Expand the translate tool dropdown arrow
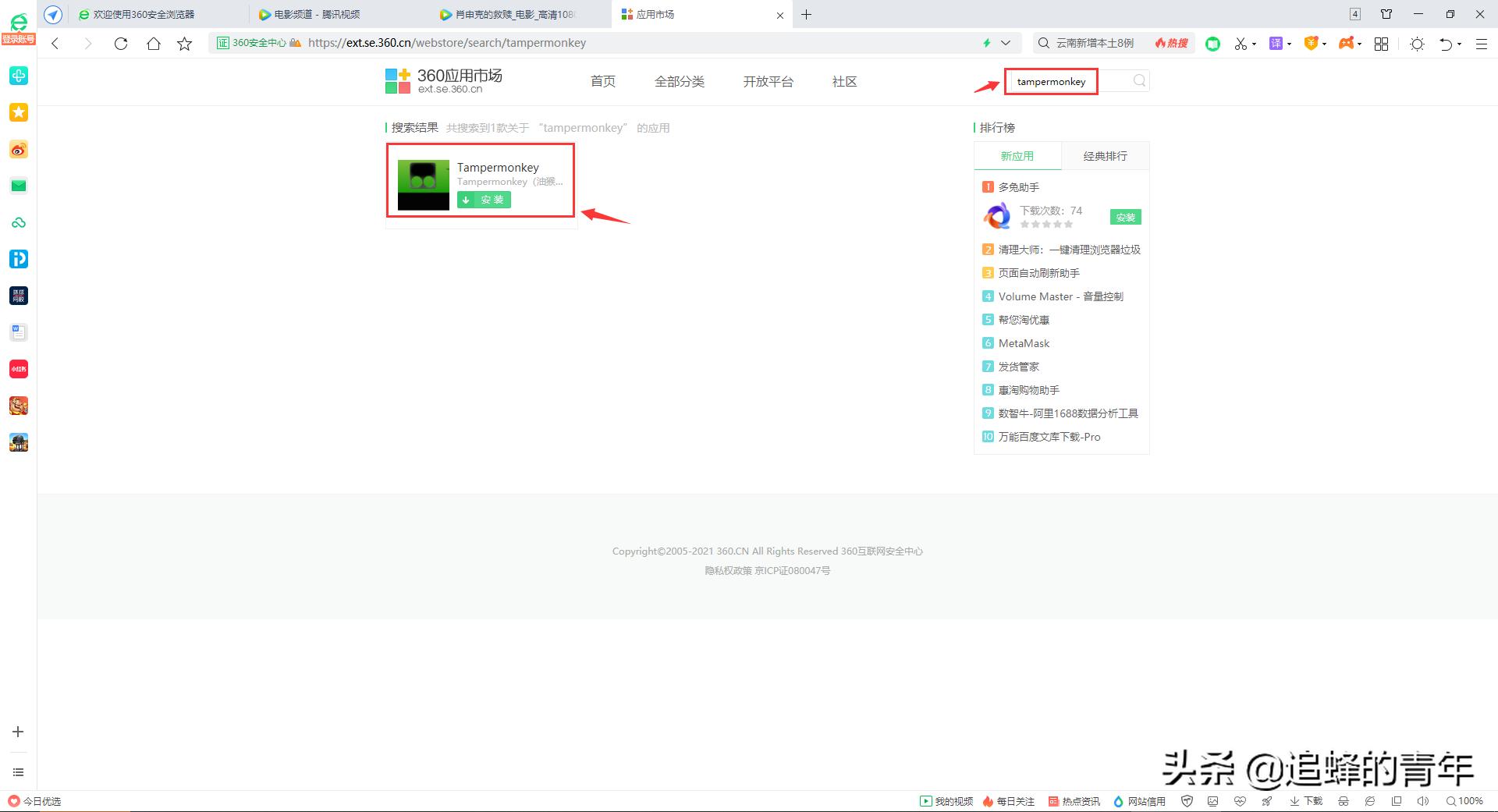 [1289, 44]
